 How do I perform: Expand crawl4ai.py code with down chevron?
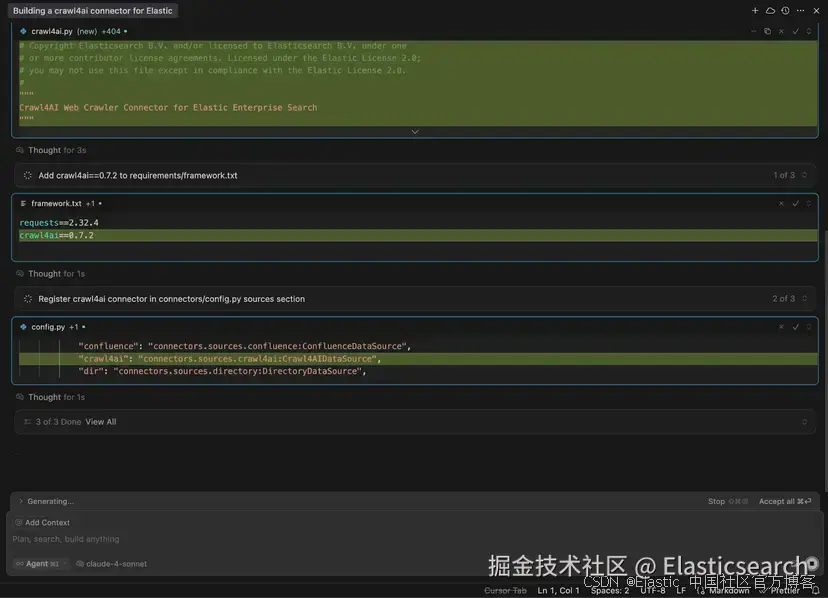pyautogui.click(x=415, y=132)
